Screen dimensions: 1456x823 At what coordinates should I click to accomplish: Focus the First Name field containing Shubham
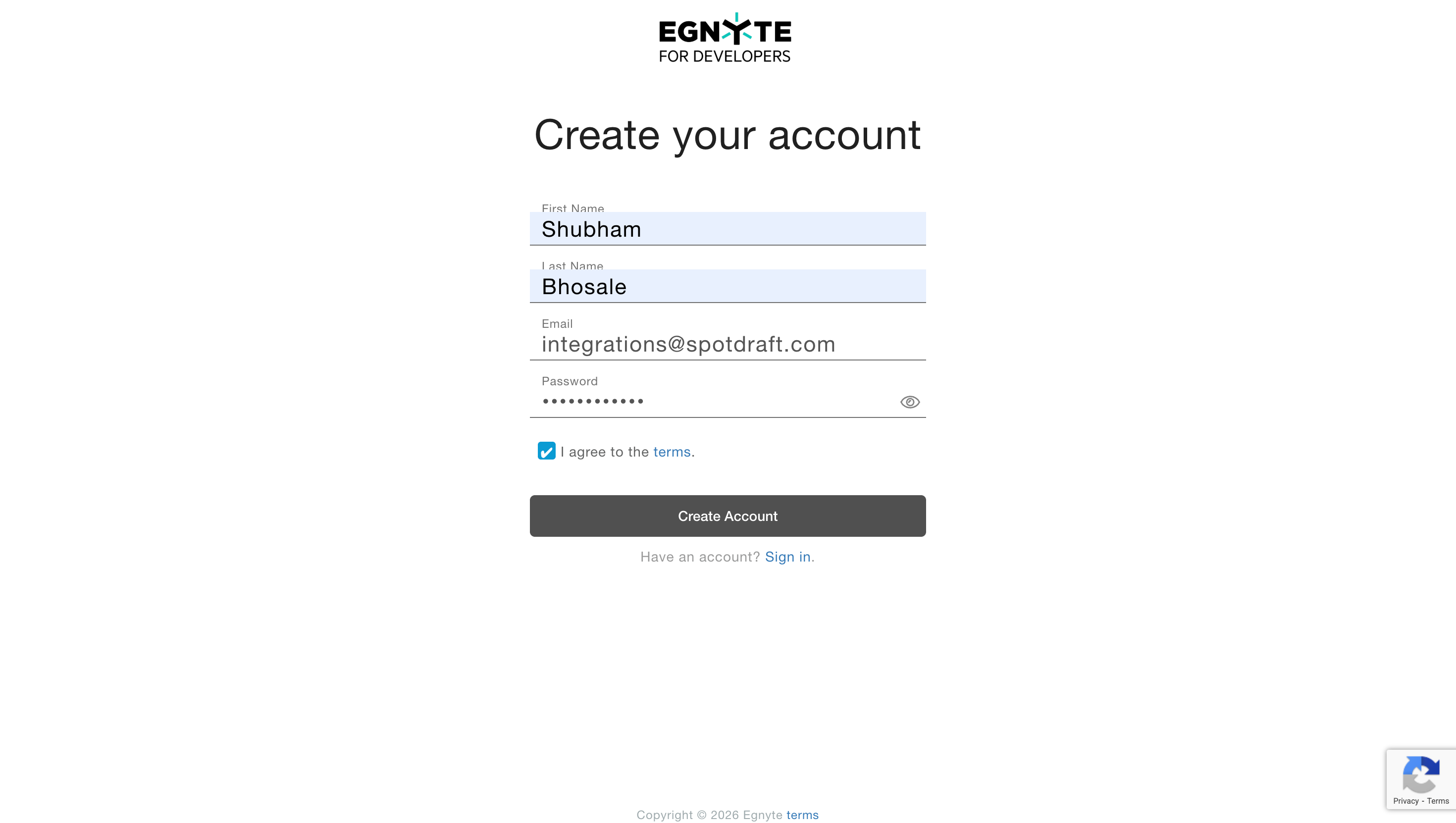pos(727,229)
